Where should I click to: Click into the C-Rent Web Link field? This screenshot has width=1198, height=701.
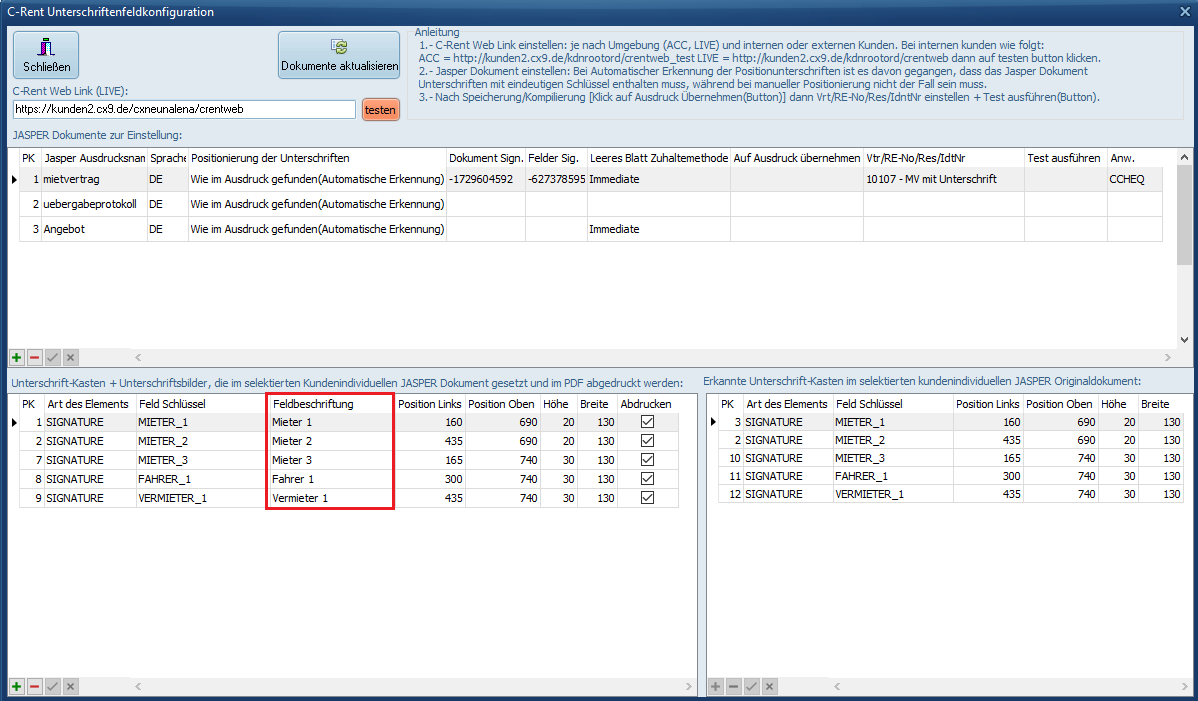[184, 109]
